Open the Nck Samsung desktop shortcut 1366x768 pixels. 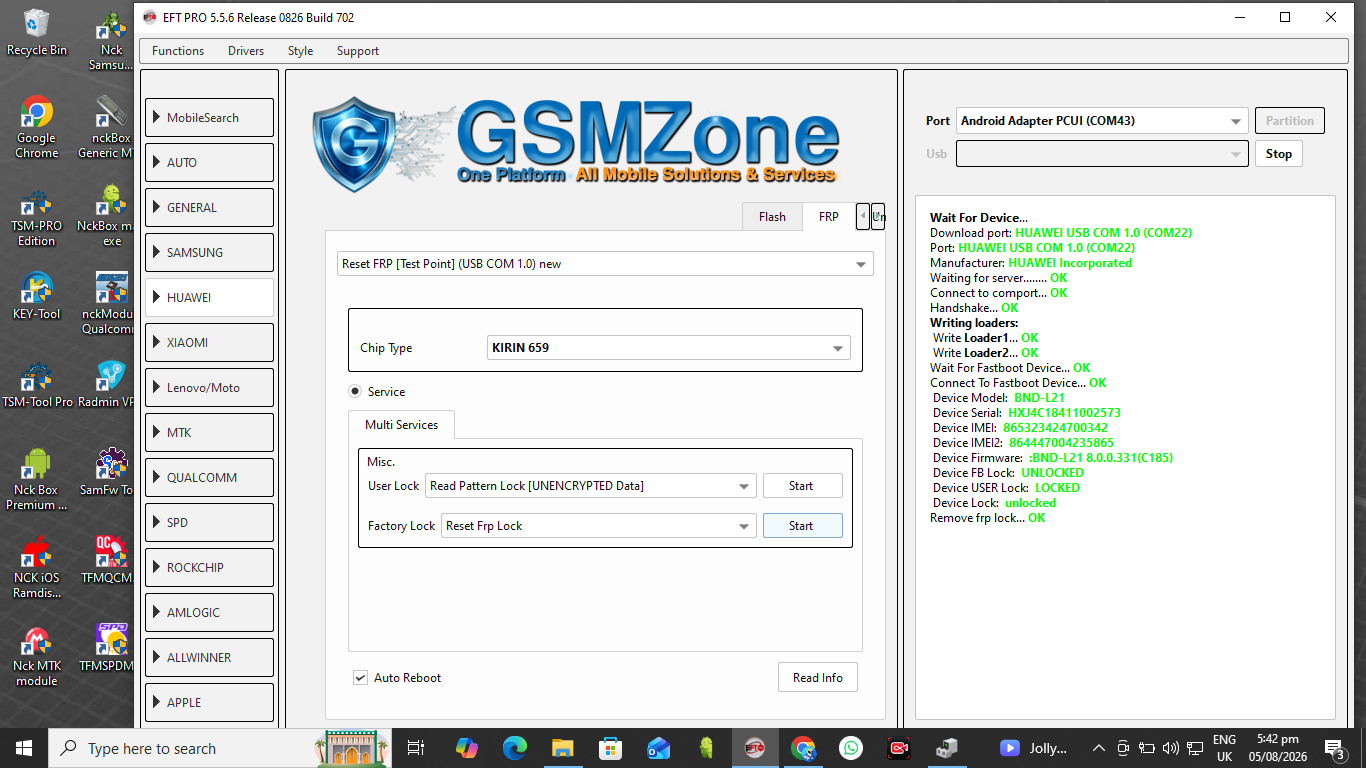[x=109, y=40]
